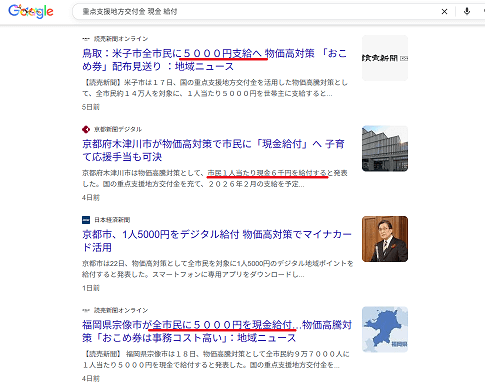Image resolution: width=485 pixels, height=385 pixels.
Task: Click the 読売新聞オンライン icon above the 米子市 result
Action: coord(86,39)
